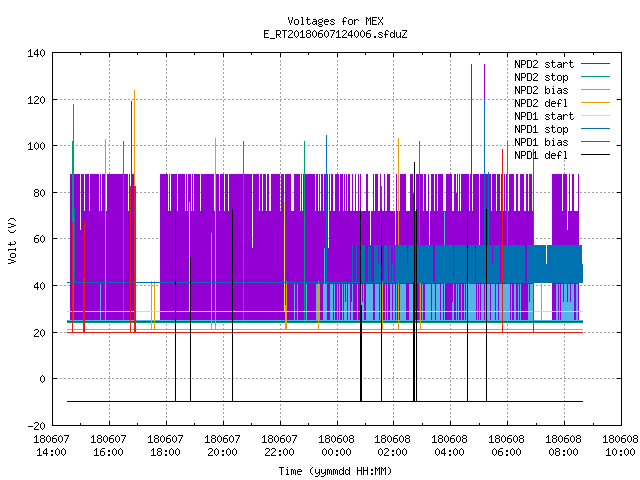Click the x-axis tick 180607 14:00

(51, 446)
